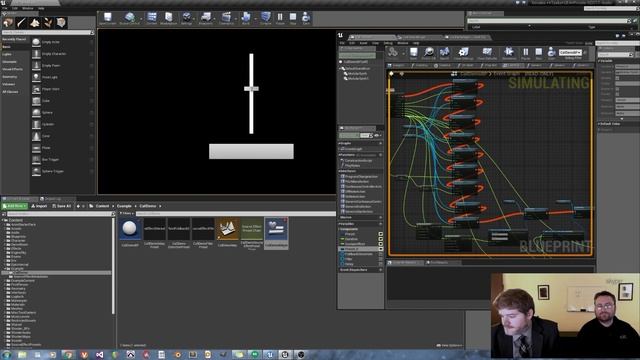Open Source Control toolbar icon

[129, 18]
